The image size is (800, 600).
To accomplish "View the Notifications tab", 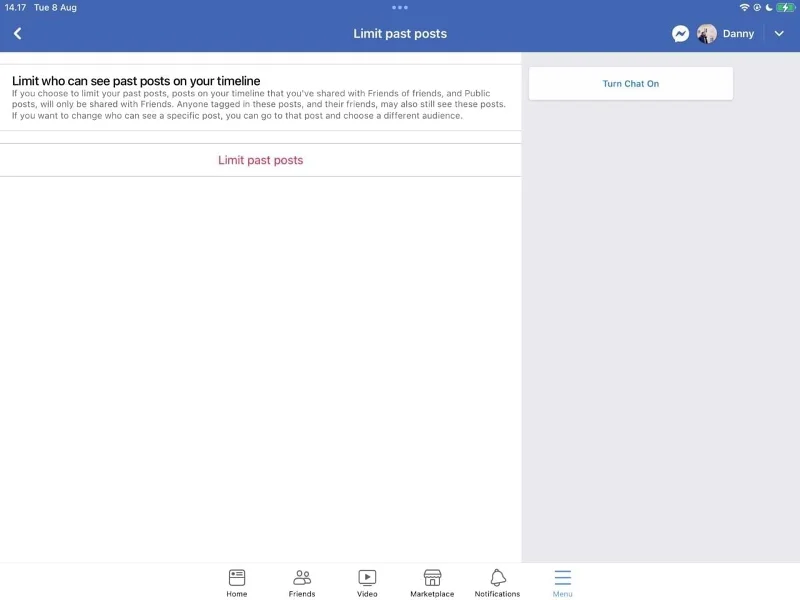I will pyautogui.click(x=497, y=583).
